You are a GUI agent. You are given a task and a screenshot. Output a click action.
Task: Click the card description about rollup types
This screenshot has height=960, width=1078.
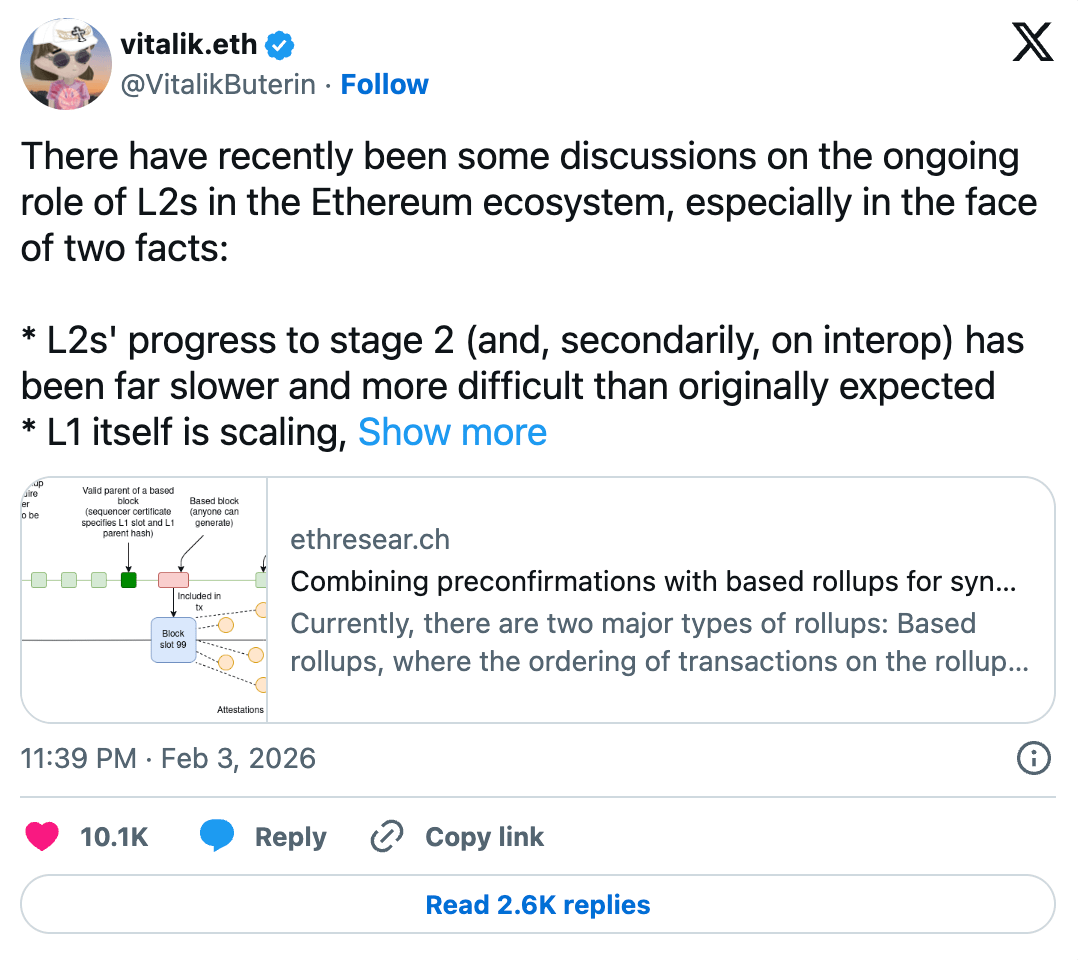click(x=659, y=642)
